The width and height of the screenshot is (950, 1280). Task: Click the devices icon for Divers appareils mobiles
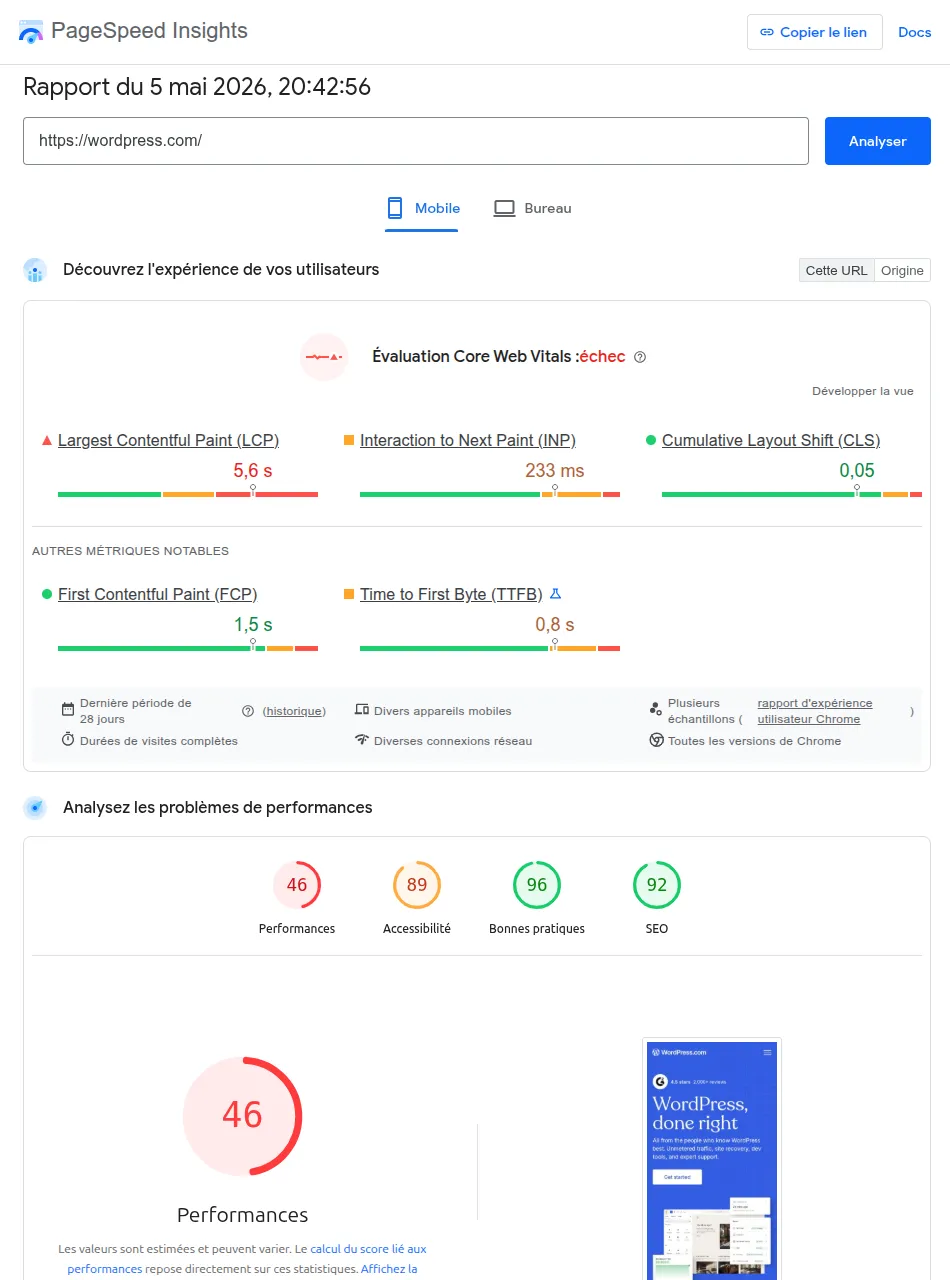[x=362, y=710]
